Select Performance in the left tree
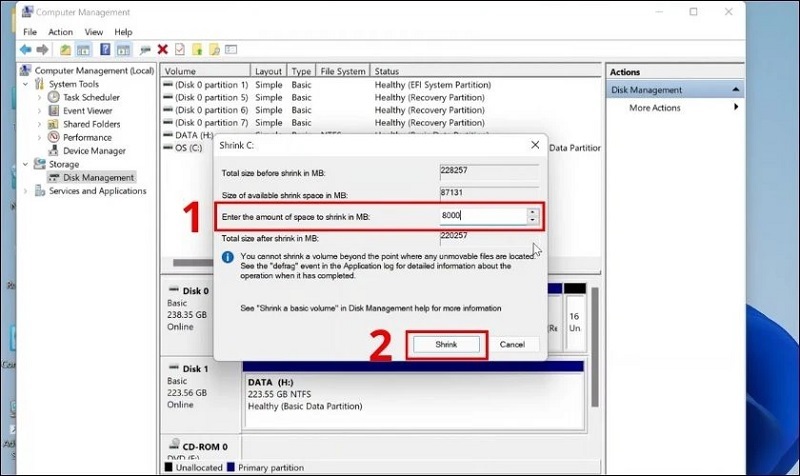Image resolution: width=800 pixels, height=476 pixels. click(87, 137)
